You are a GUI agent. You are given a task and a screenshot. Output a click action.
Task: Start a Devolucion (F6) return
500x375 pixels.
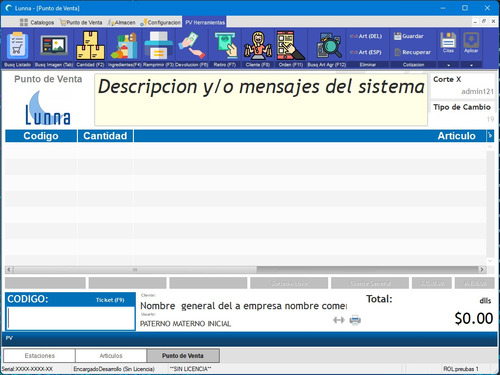tap(192, 49)
